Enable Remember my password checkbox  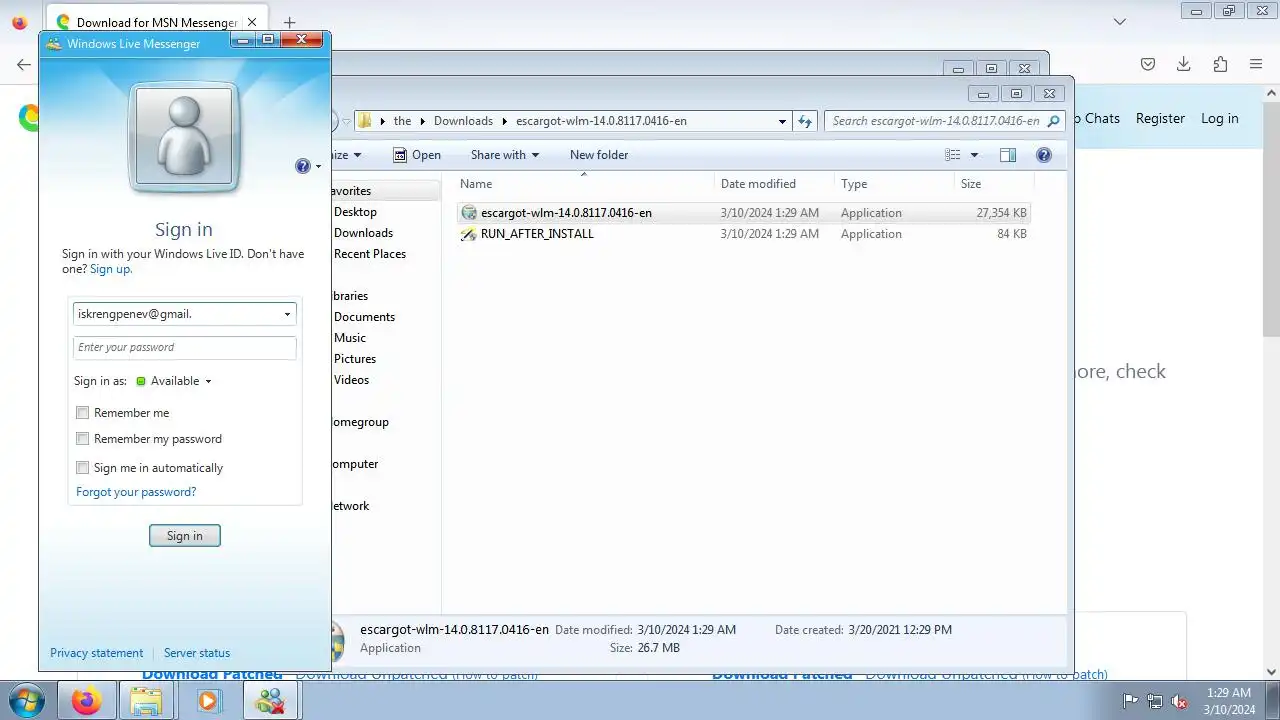(x=83, y=439)
